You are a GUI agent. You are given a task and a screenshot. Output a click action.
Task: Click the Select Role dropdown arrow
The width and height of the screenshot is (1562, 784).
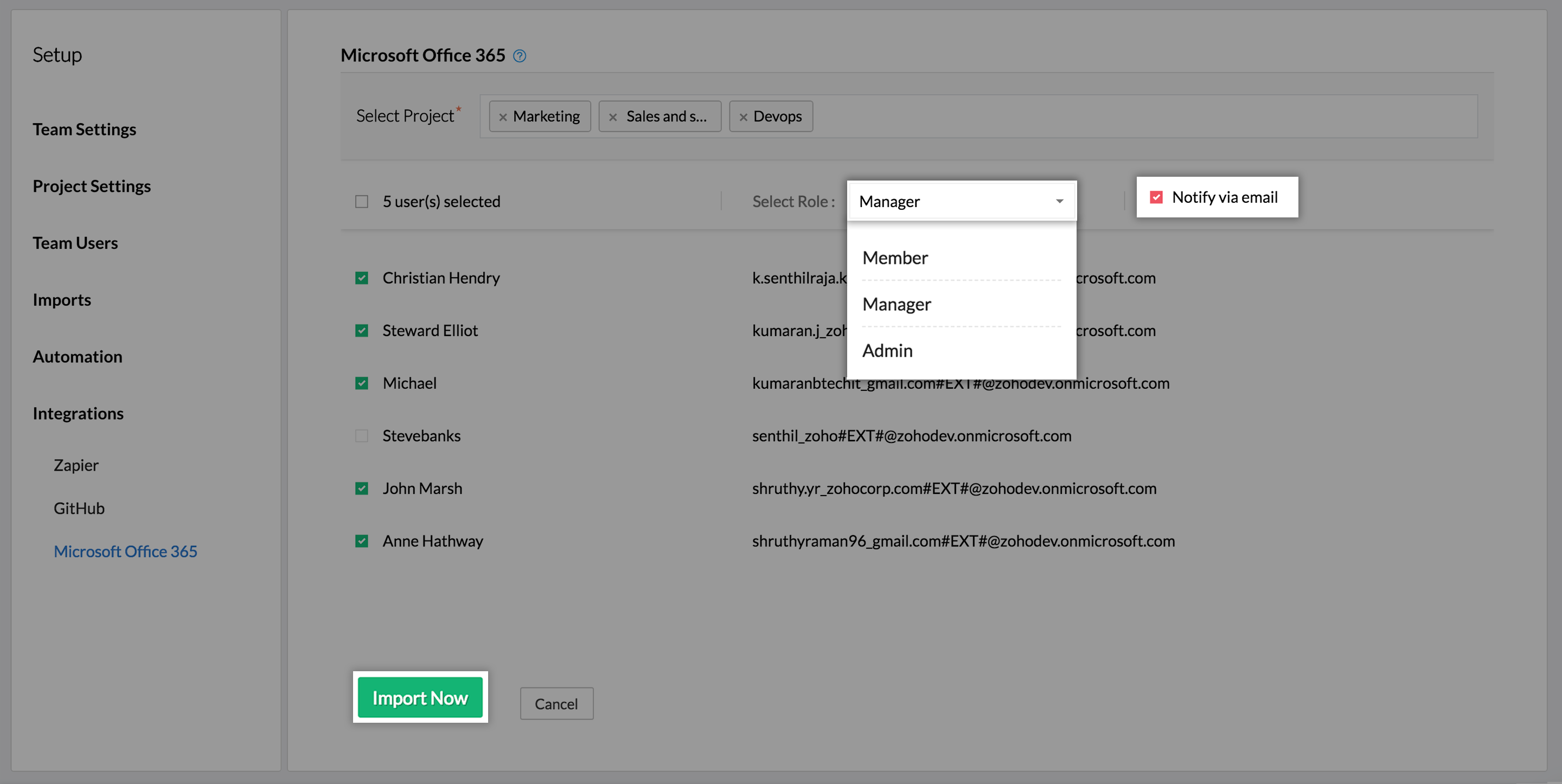point(1059,201)
